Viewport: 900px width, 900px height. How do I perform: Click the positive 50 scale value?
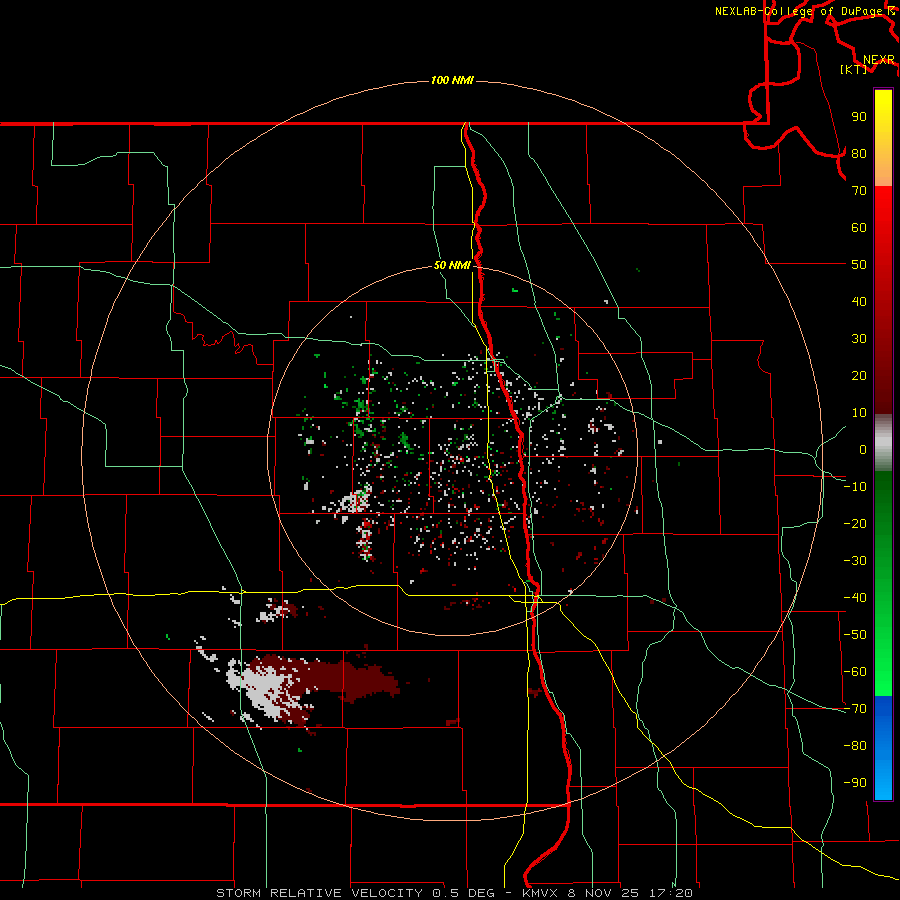[x=859, y=265]
